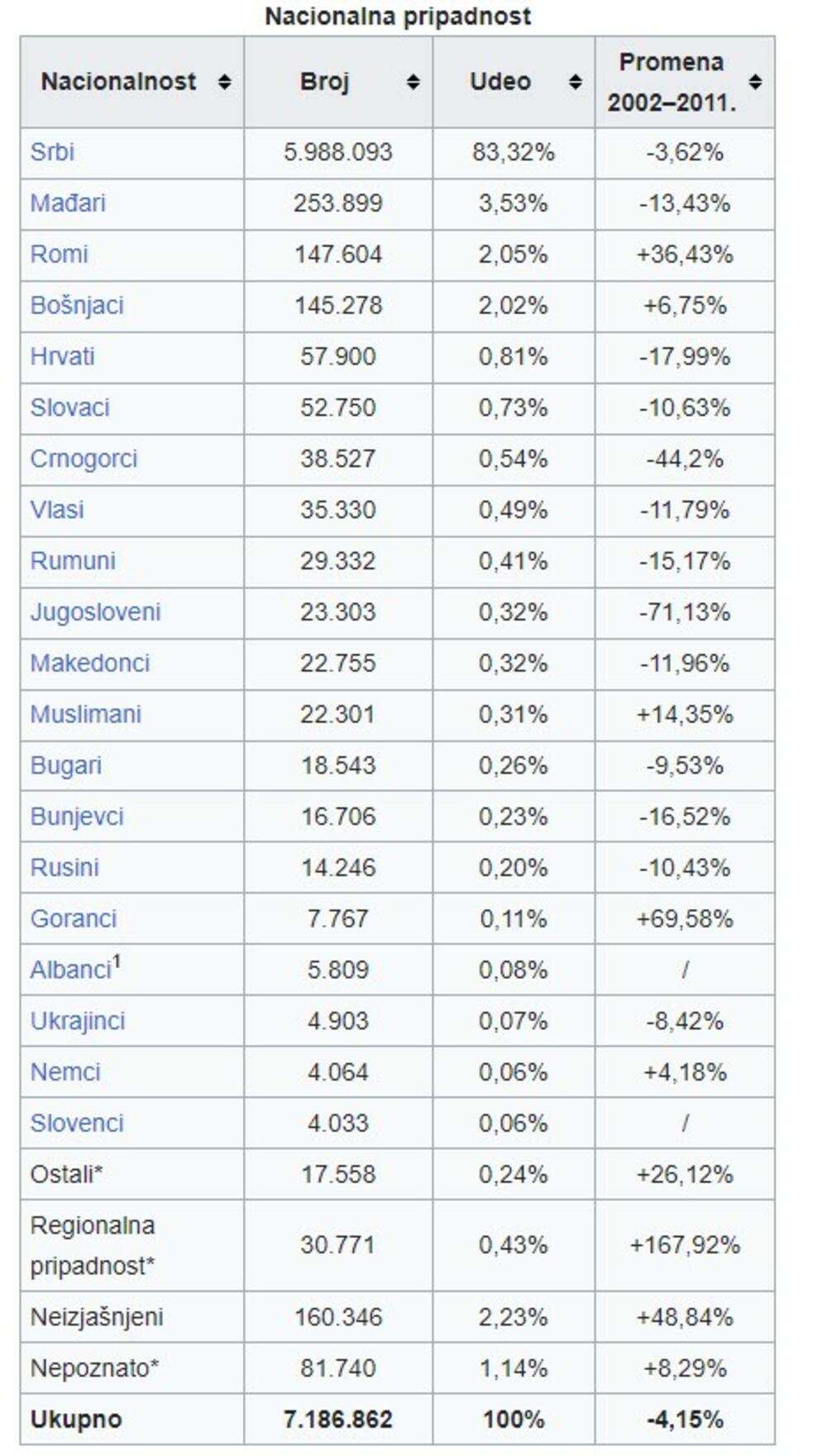
Task: Click the Makedonci link
Action: 90,664
